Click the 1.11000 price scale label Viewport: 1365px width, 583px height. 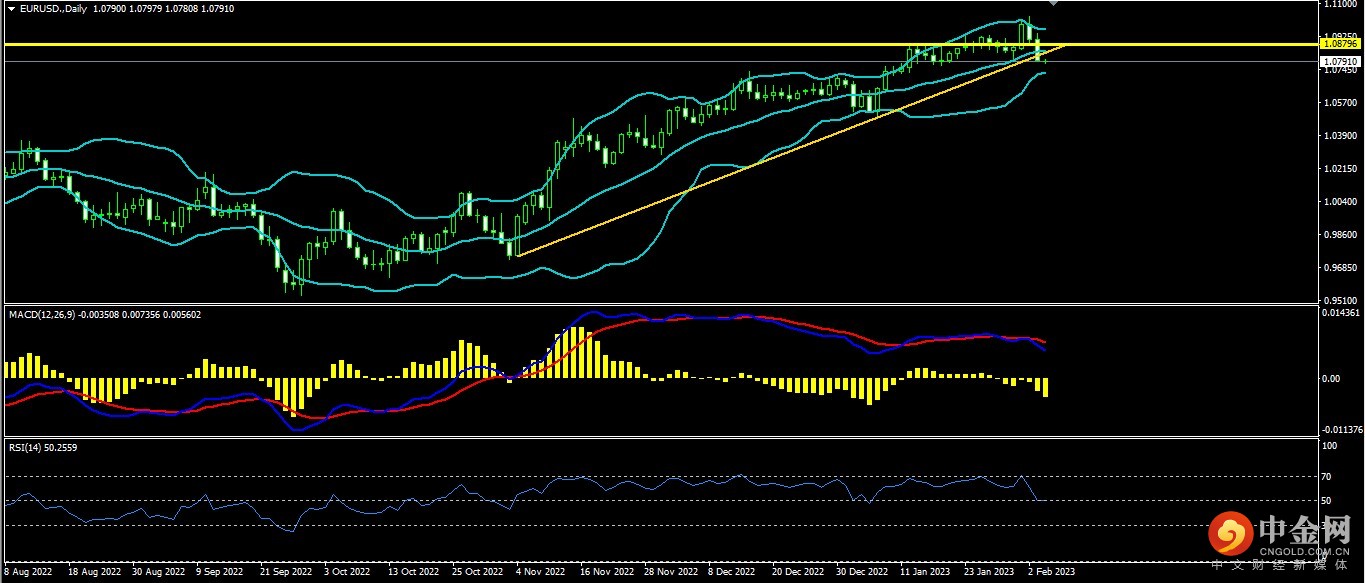1337,5
